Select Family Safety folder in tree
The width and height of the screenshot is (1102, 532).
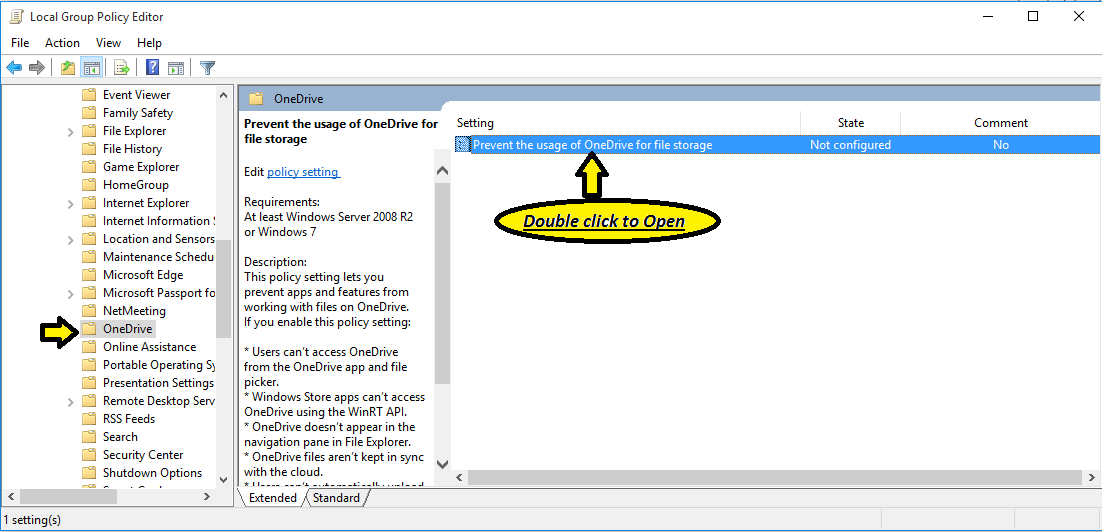[138, 112]
